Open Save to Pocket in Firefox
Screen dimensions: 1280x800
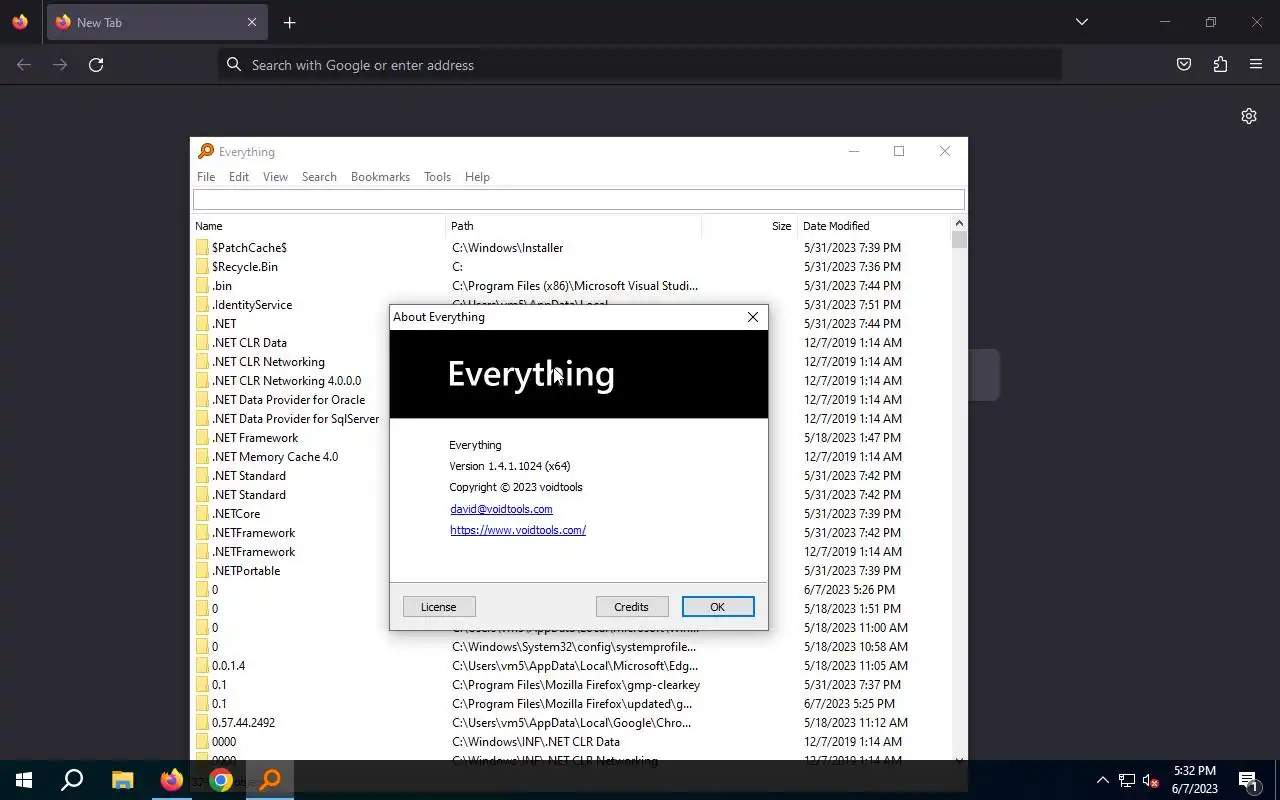[1184, 65]
